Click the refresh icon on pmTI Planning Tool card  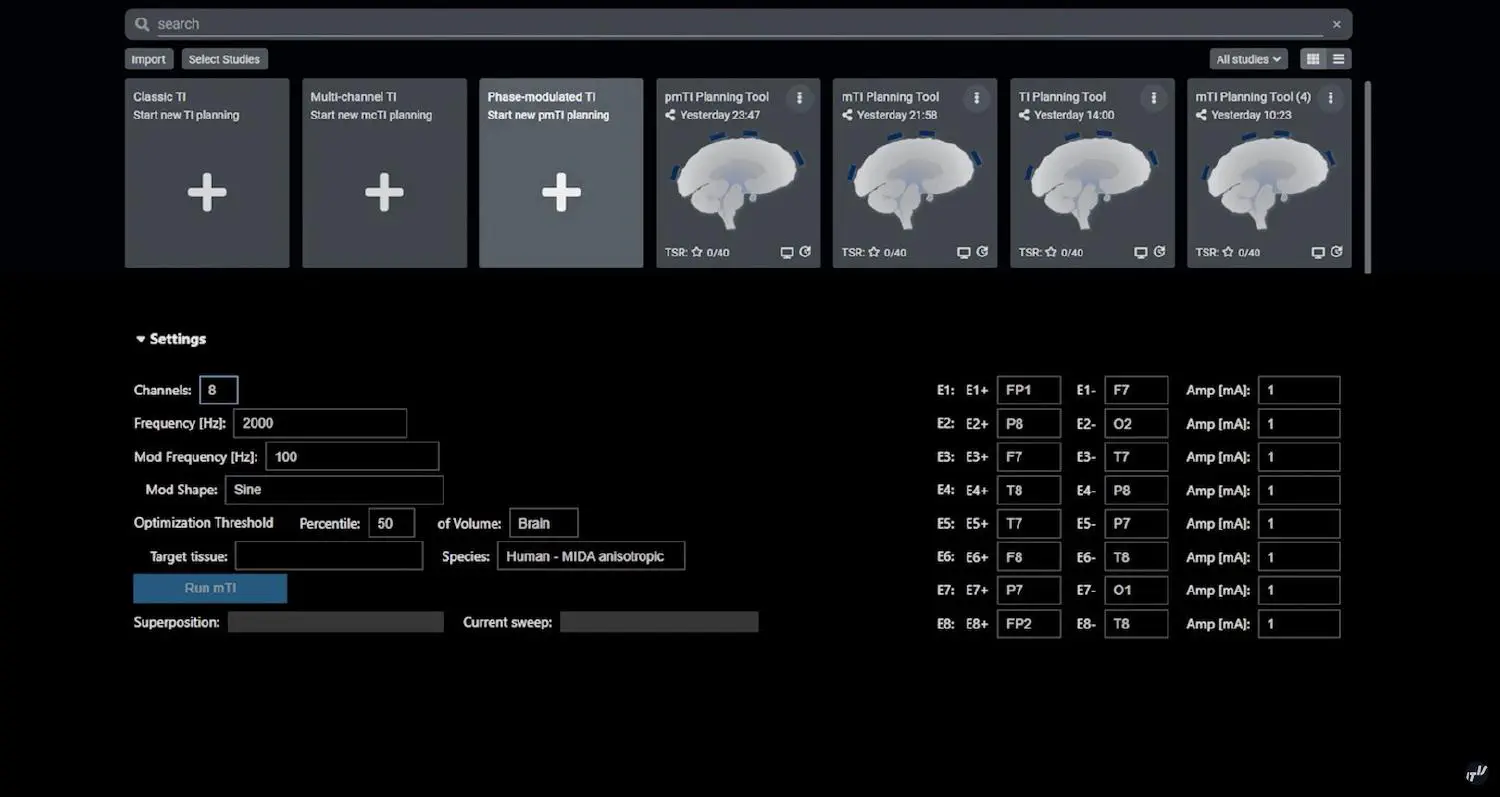(805, 252)
